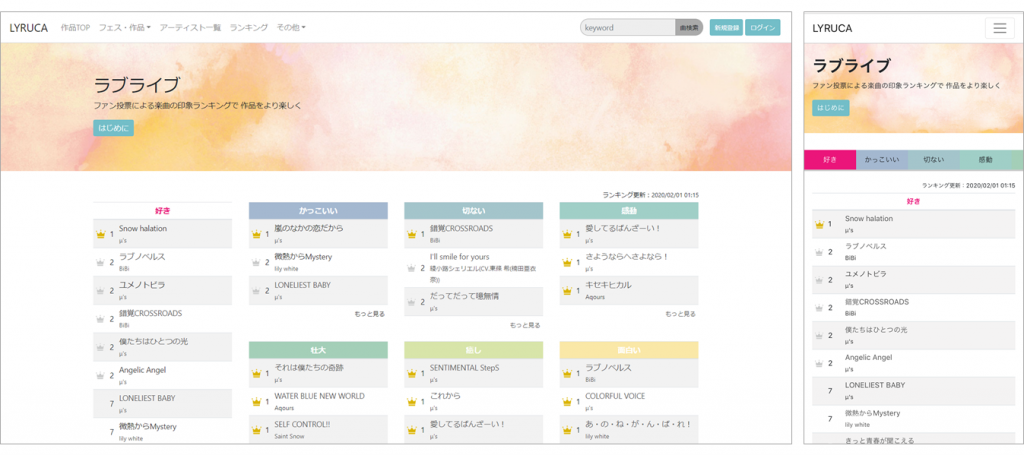Click the gold crown beside これから
This screenshot has height=455, width=1024.
pos(411,401)
